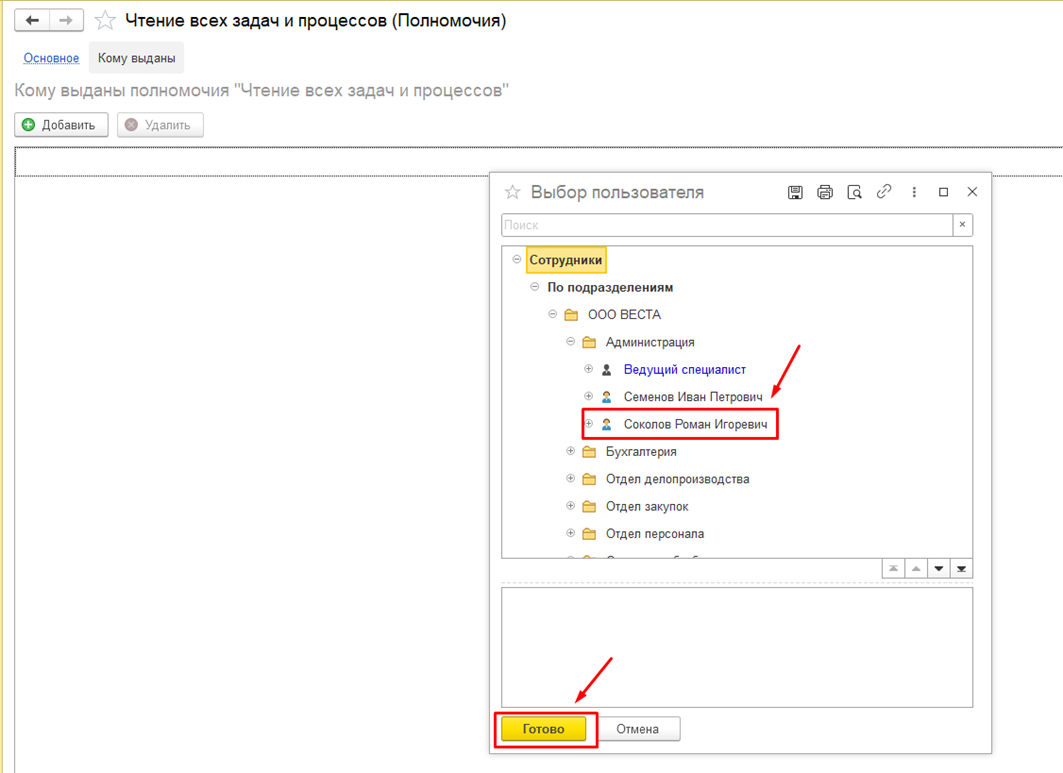Maximize the Выбор пользователя dialog
The width and height of the screenshot is (1063, 773).
(943, 193)
